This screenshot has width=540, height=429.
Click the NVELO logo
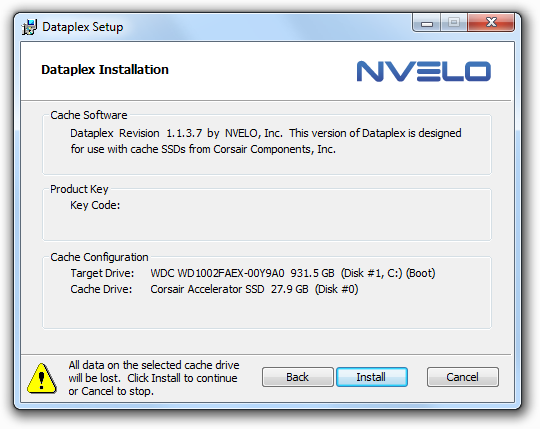coord(424,72)
